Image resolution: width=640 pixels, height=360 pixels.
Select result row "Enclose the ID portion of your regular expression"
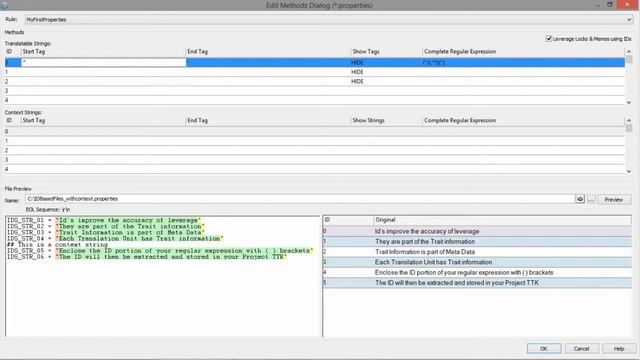(477, 272)
